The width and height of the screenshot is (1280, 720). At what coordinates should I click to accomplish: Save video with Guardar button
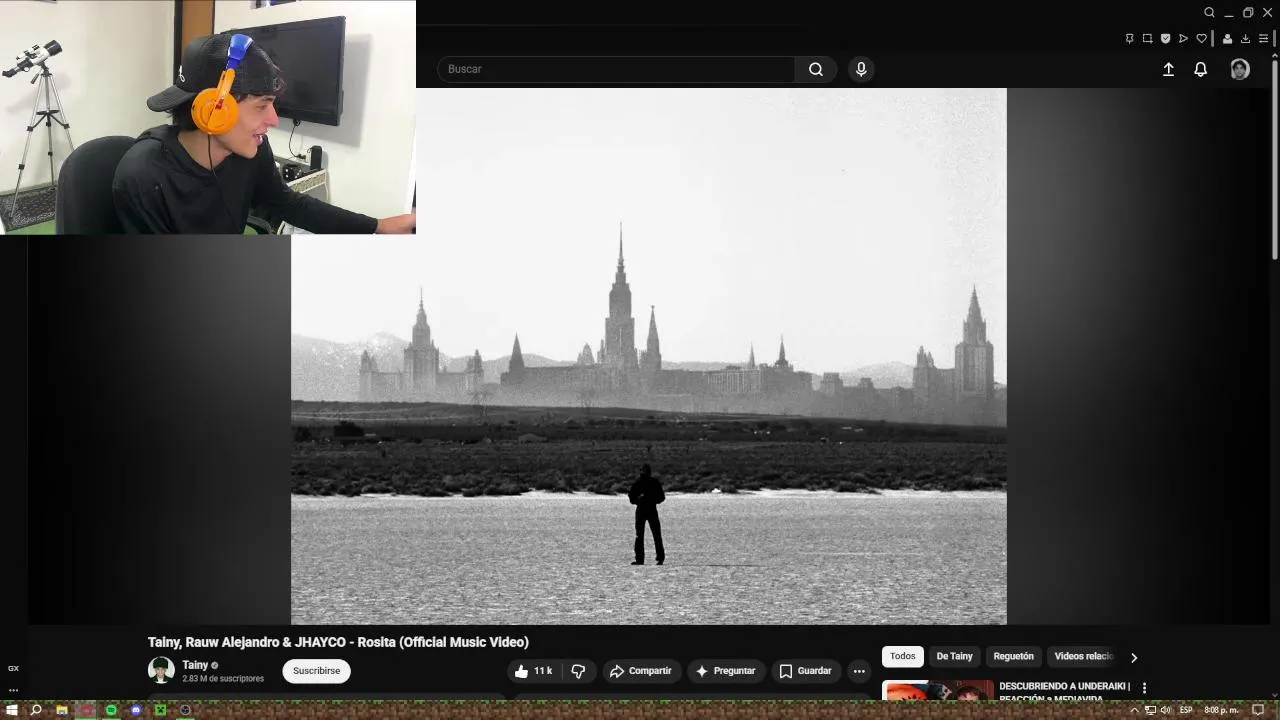[806, 671]
